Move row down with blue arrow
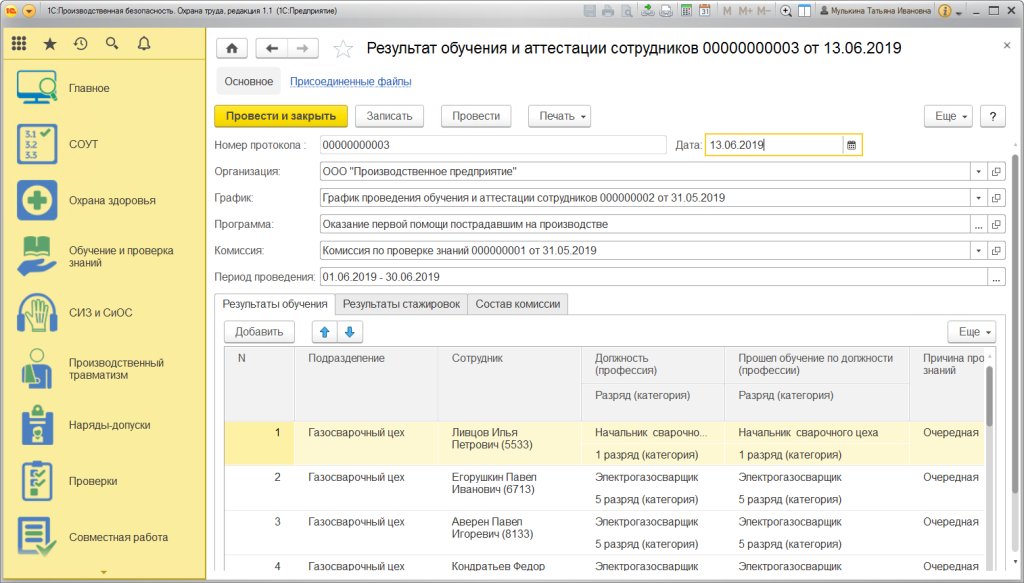This screenshot has width=1024, height=583. tap(349, 332)
